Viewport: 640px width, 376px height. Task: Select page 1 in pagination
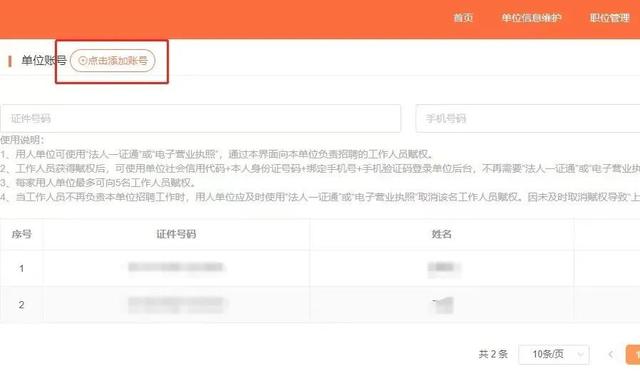click(634, 354)
